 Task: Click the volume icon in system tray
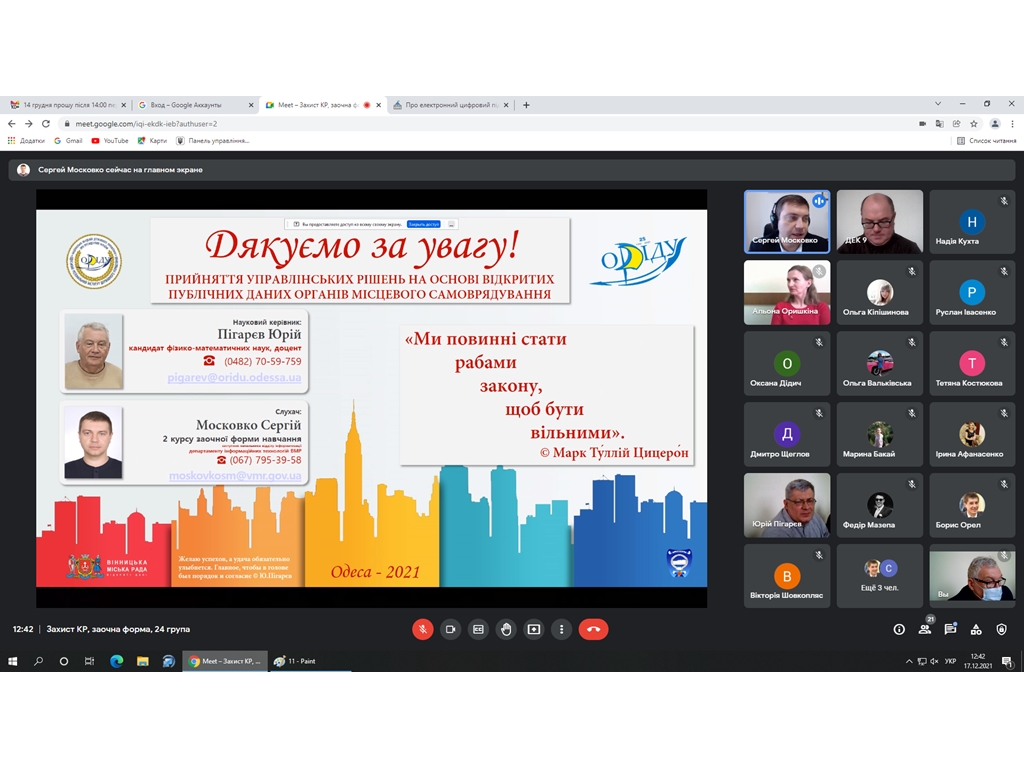click(935, 662)
